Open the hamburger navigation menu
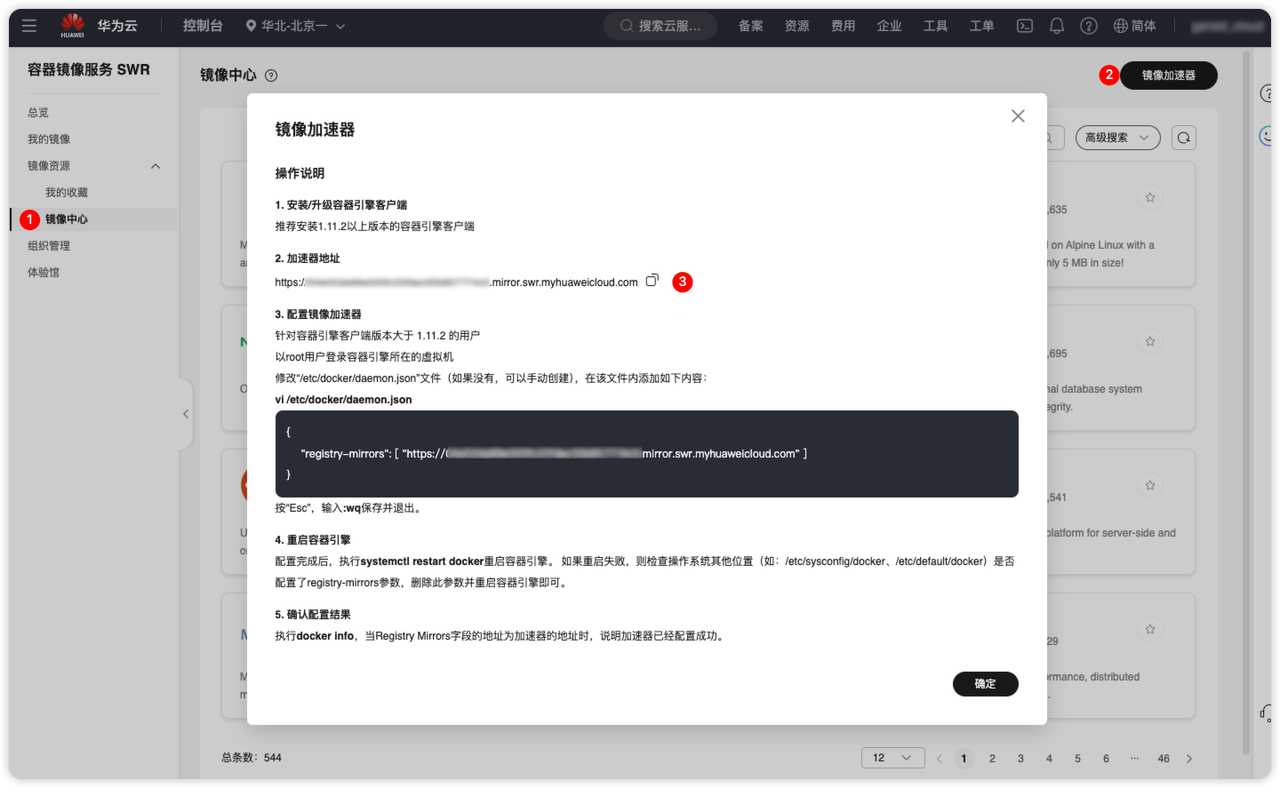Image resolution: width=1280 pixels, height=788 pixels. point(29,26)
